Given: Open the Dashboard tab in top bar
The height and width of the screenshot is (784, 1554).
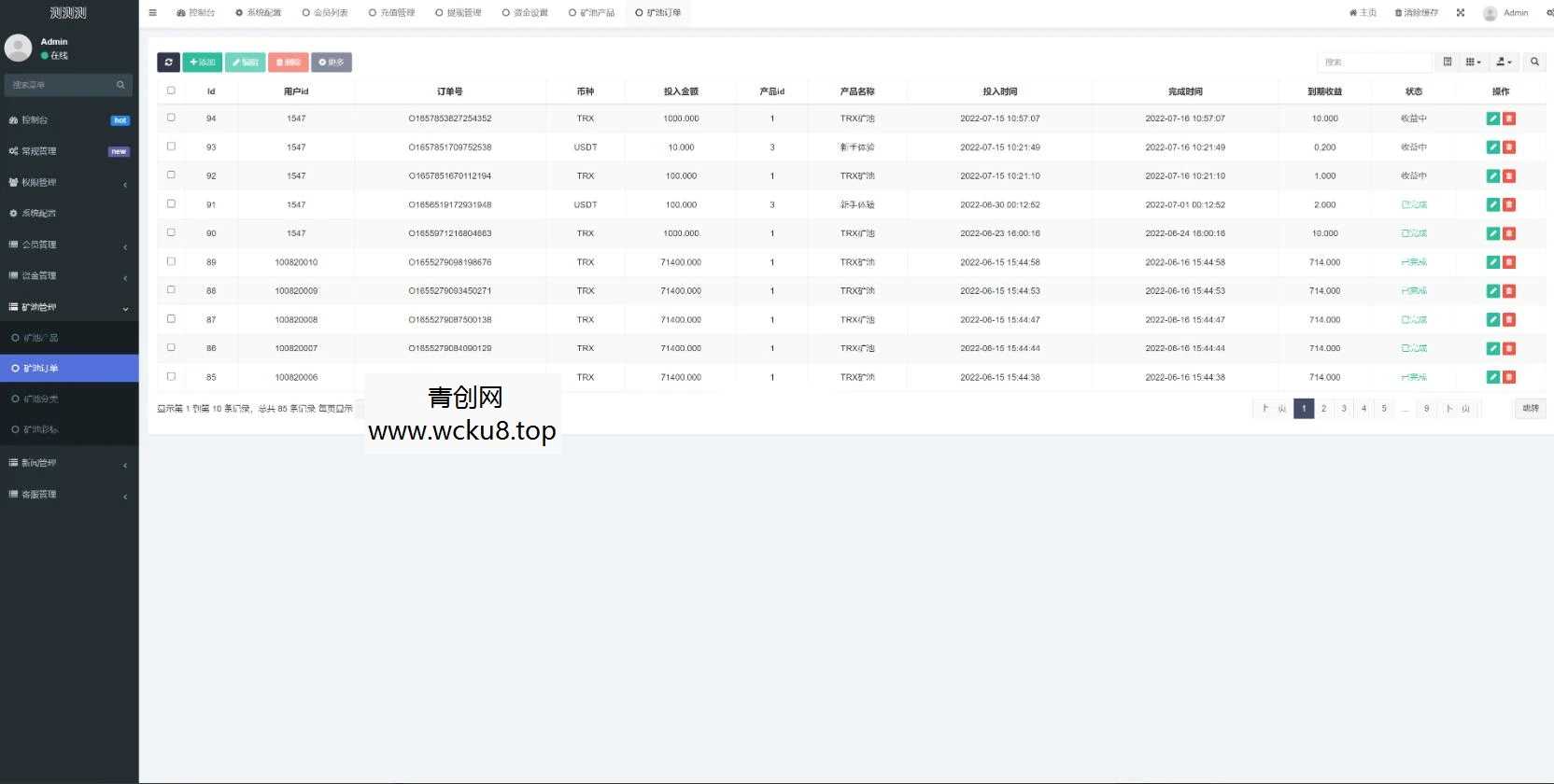Looking at the screenshot, I should click(196, 13).
